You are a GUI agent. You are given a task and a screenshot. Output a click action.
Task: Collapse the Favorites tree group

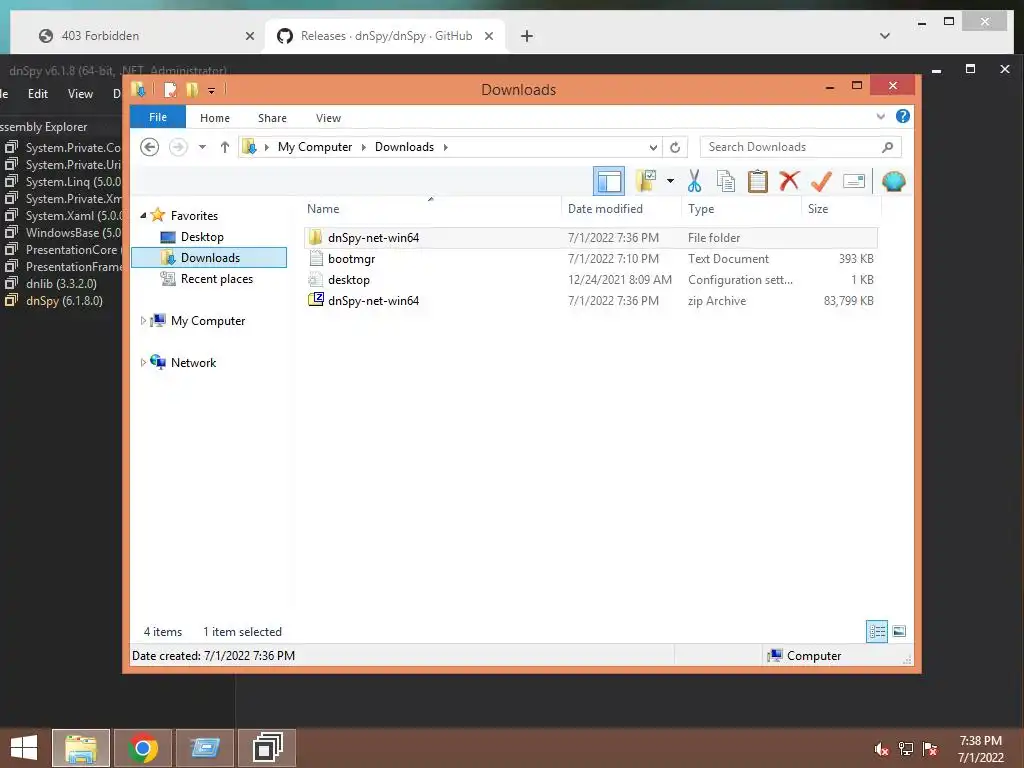click(143, 216)
